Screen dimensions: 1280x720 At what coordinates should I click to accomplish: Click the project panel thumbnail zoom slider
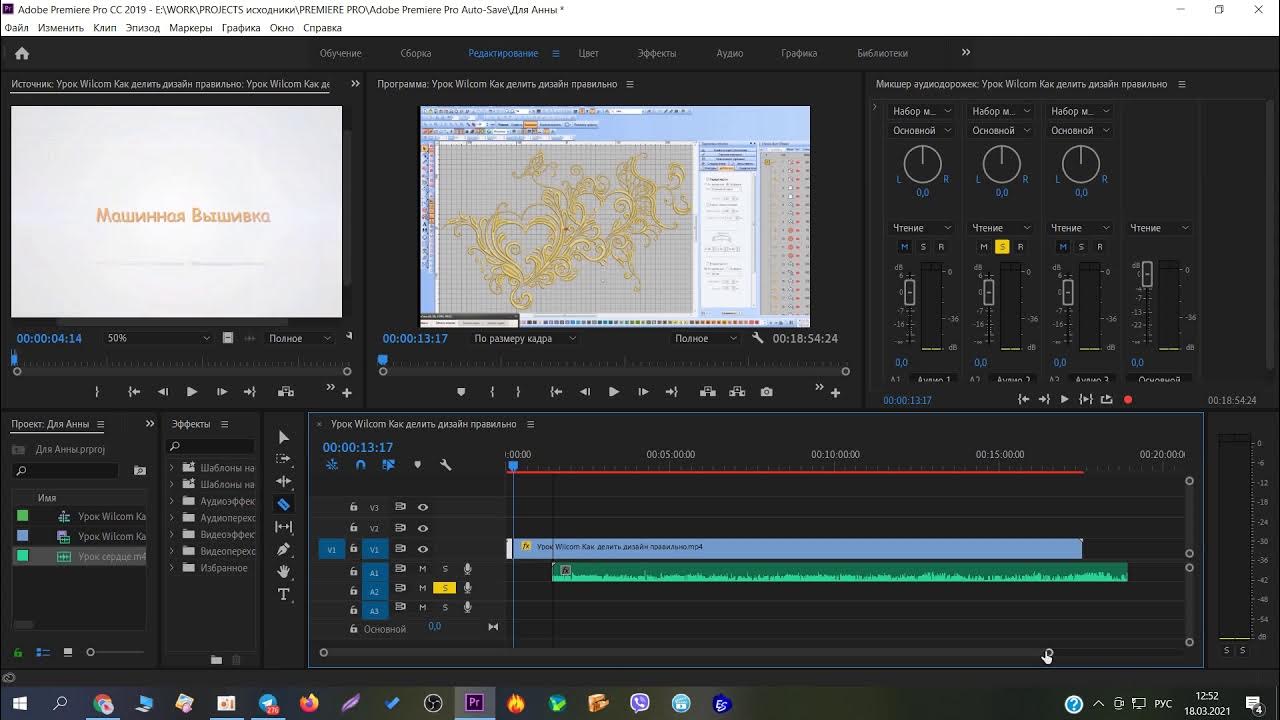pos(91,652)
